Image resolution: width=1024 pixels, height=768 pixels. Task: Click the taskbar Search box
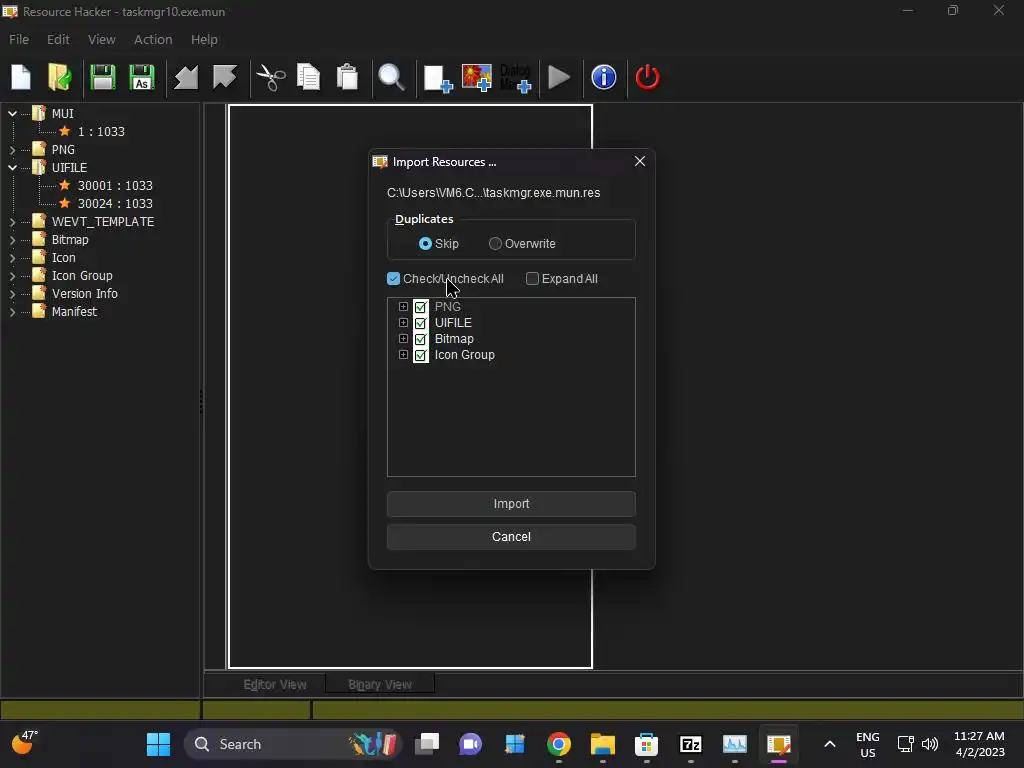(x=293, y=744)
